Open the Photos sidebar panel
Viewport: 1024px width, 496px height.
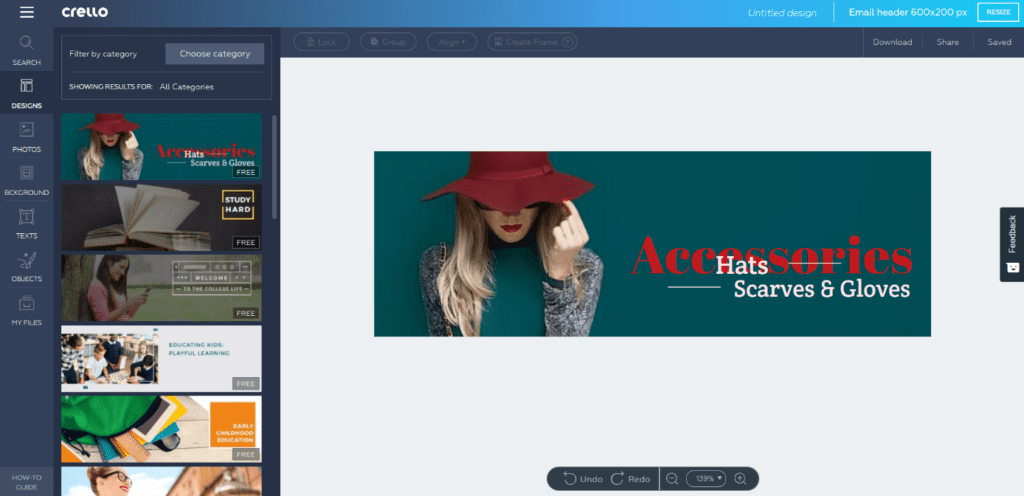pos(26,138)
